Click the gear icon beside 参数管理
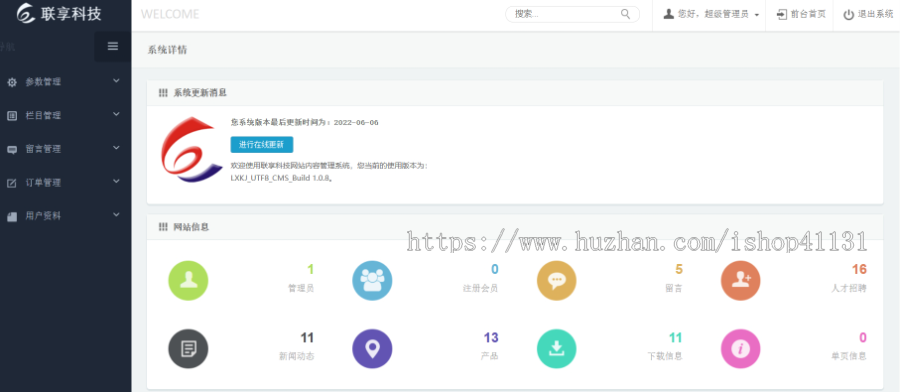This screenshot has height=392, width=900. [11, 82]
